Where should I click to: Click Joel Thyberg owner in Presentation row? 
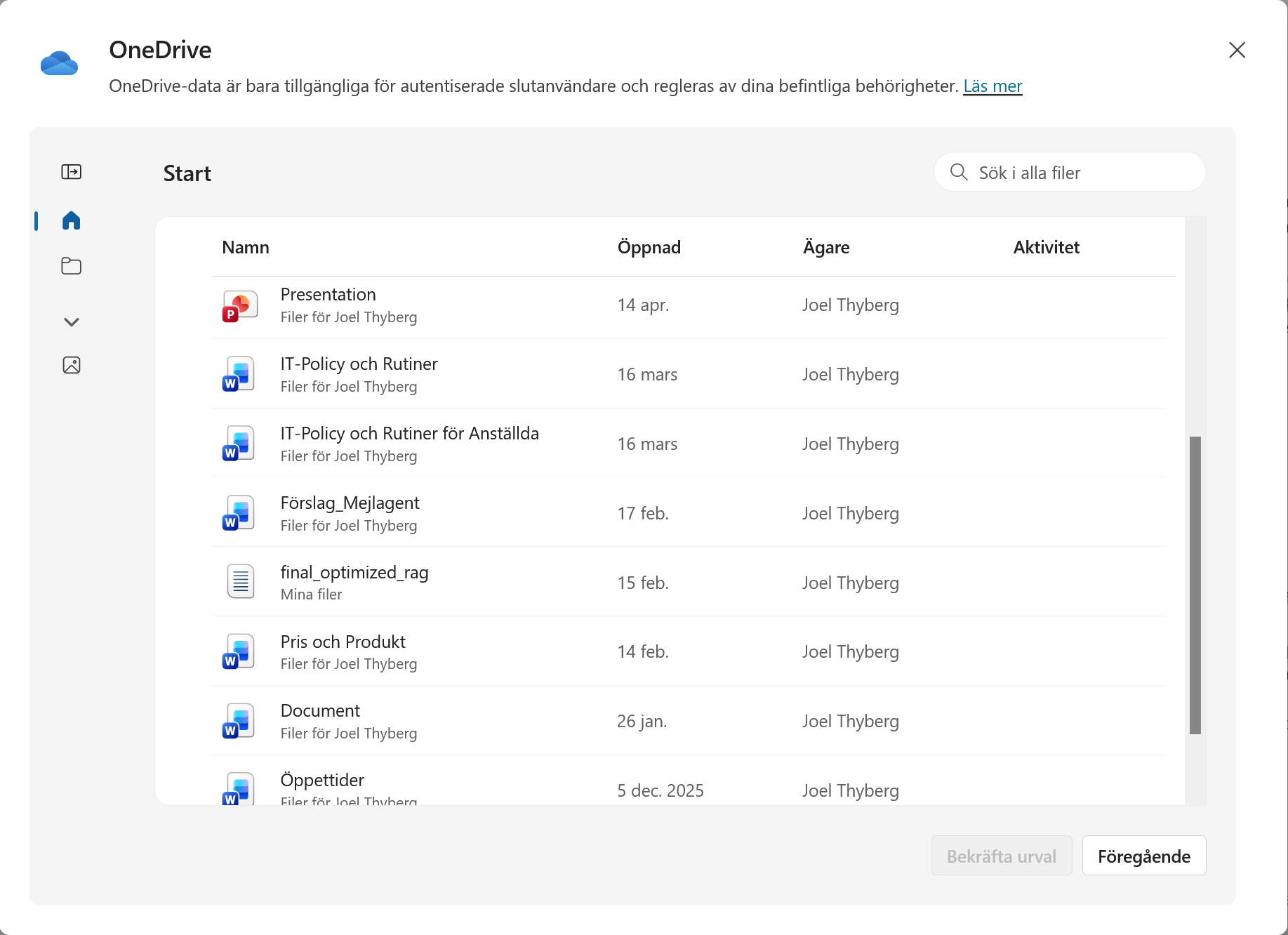[x=851, y=305]
